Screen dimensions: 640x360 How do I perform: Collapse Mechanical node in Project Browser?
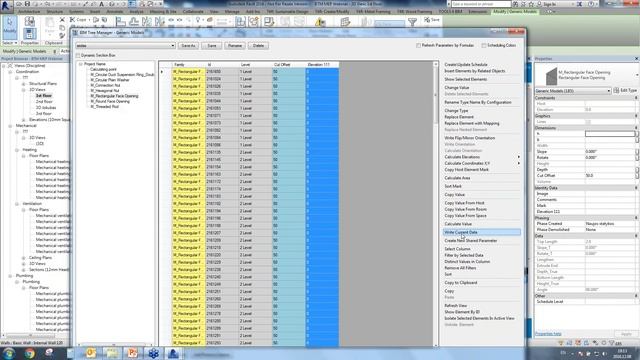[10, 126]
